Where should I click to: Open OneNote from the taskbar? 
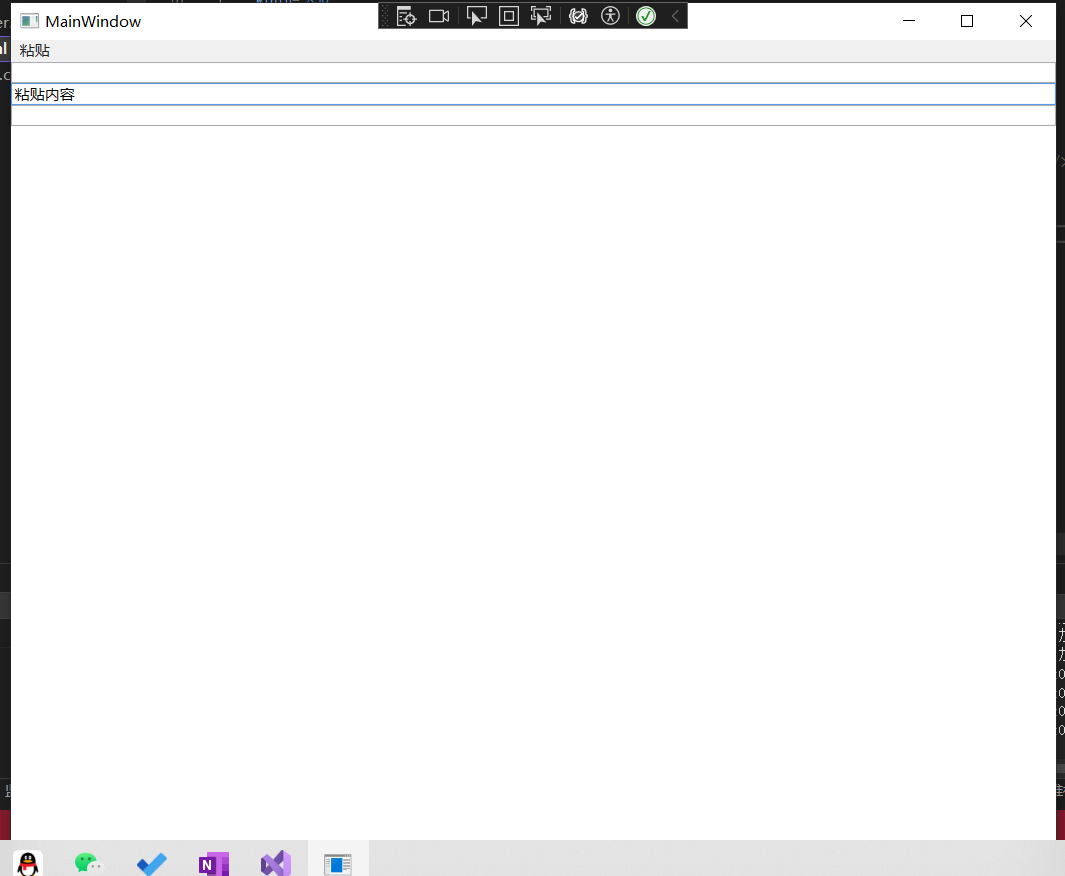tap(213, 864)
